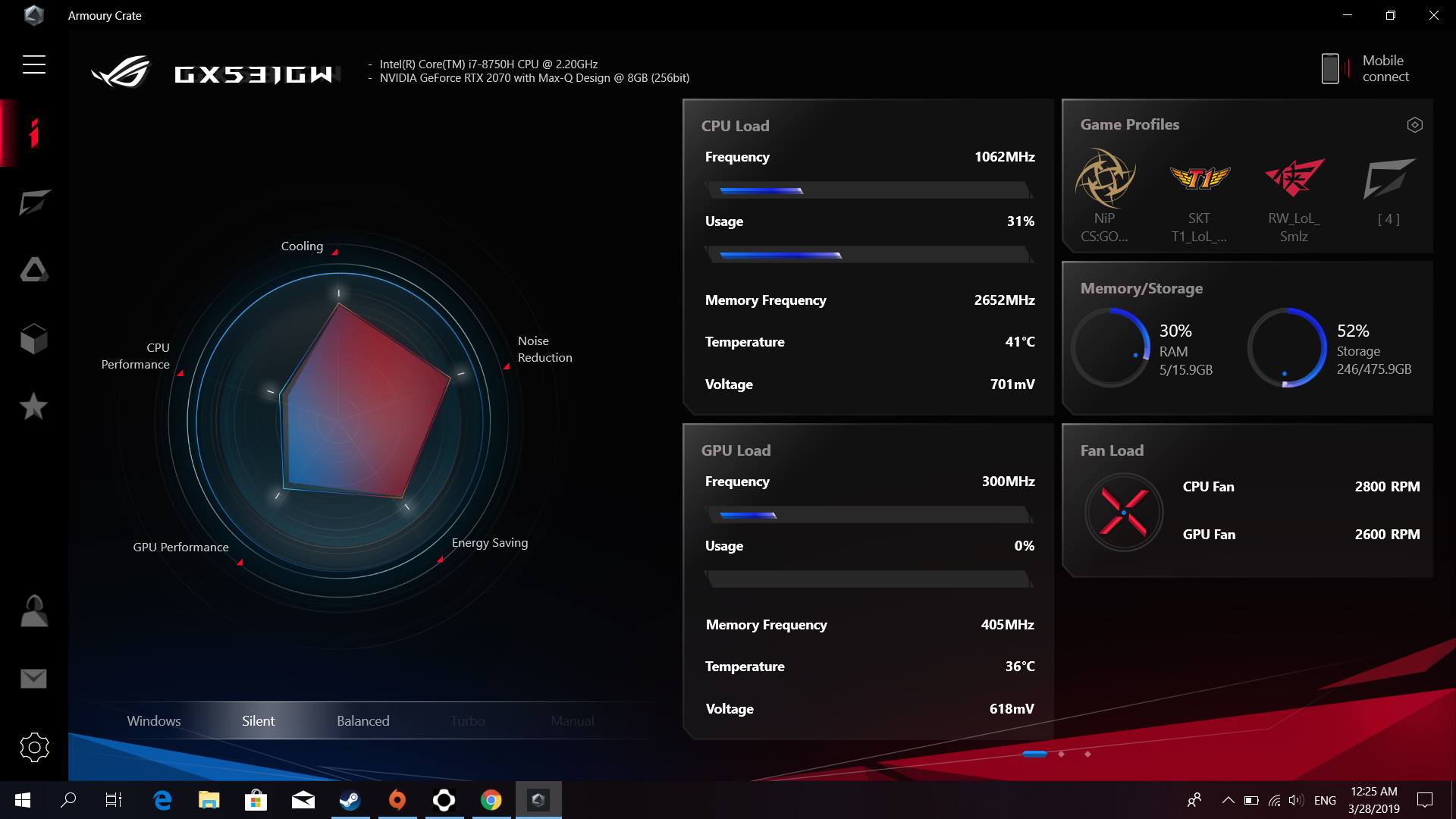Open the hamburger menu in sidebar

coord(34,64)
